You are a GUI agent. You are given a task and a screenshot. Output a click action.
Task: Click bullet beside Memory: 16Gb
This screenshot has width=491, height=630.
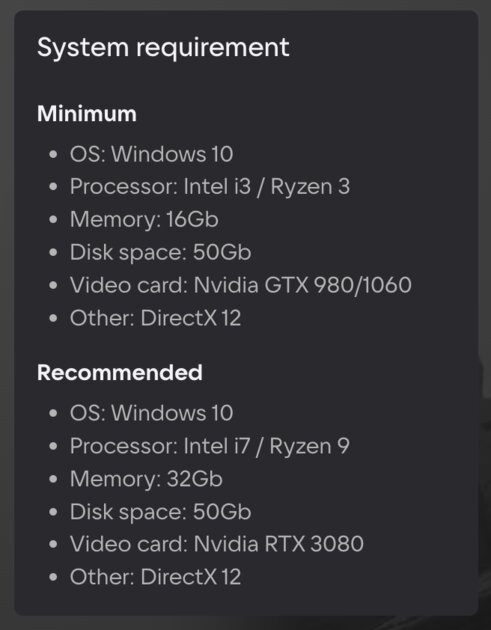point(53,220)
